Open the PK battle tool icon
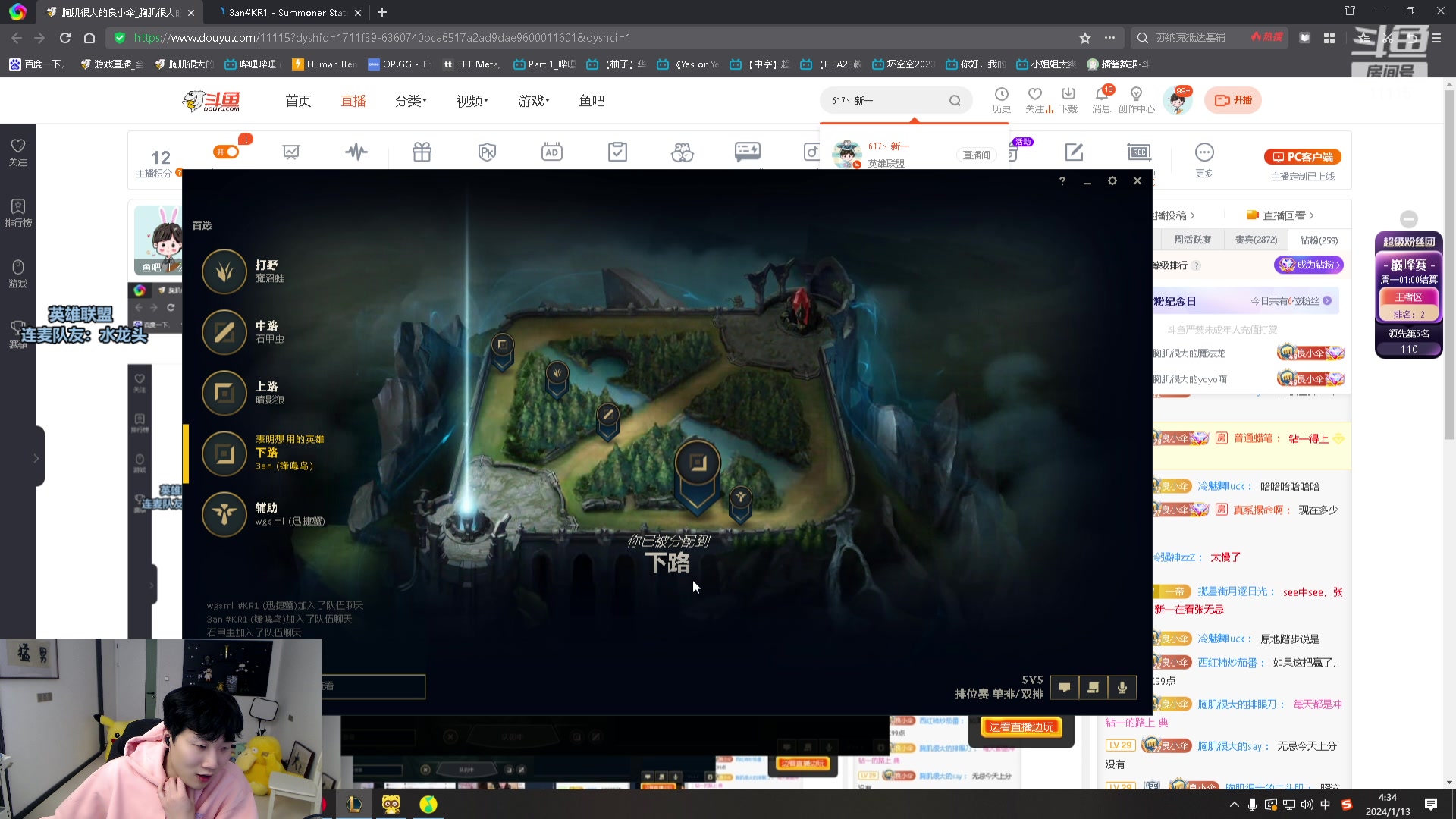1456x819 pixels. click(x=487, y=152)
